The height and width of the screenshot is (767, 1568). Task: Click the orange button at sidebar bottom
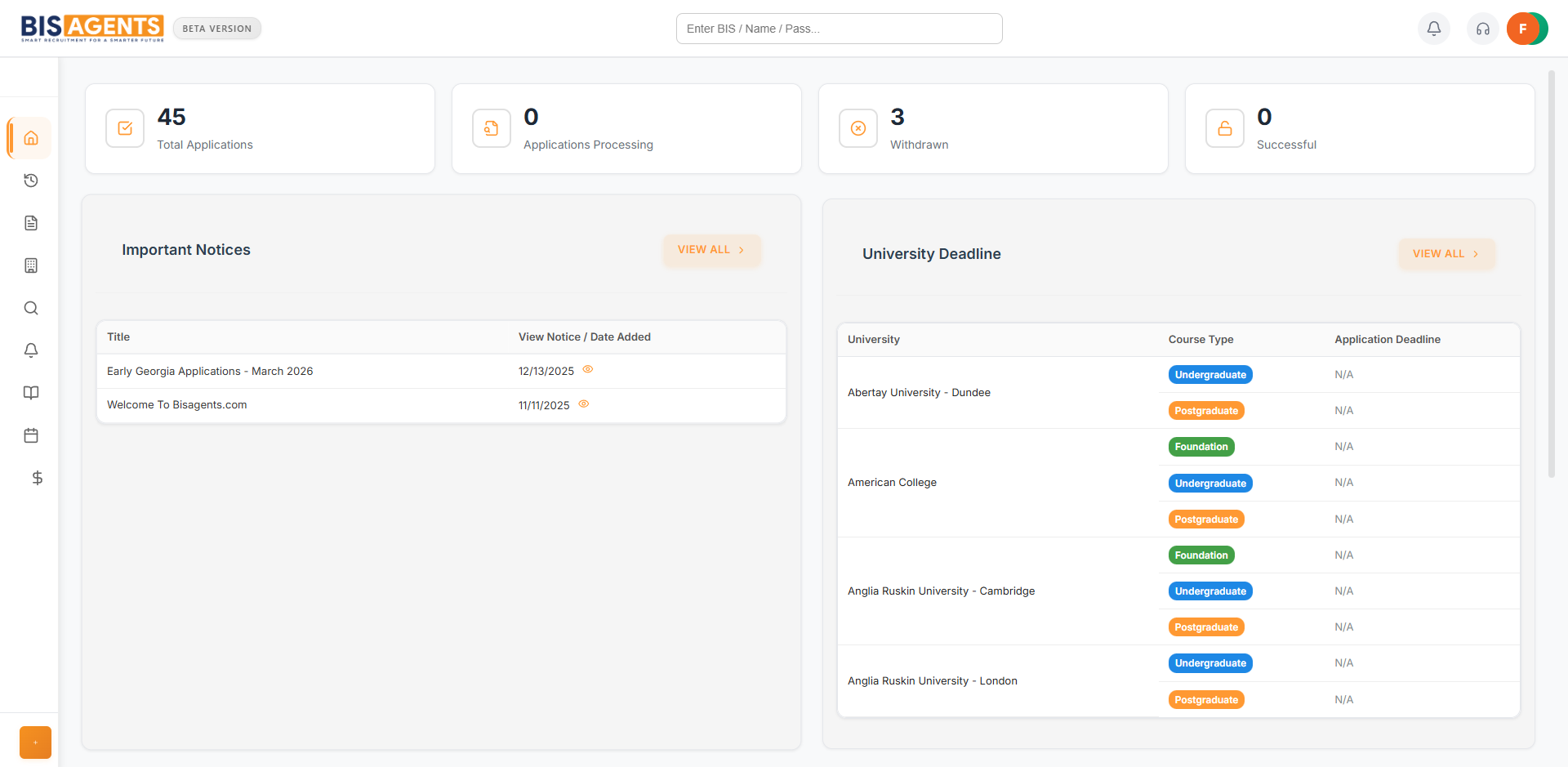coord(35,742)
